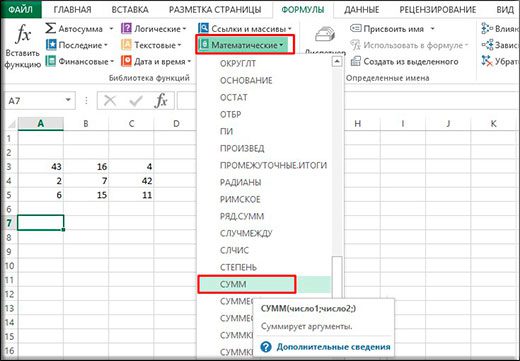The image size is (520, 361).
Task: Open the ФАЙЛ tab
Action: (20, 9)
